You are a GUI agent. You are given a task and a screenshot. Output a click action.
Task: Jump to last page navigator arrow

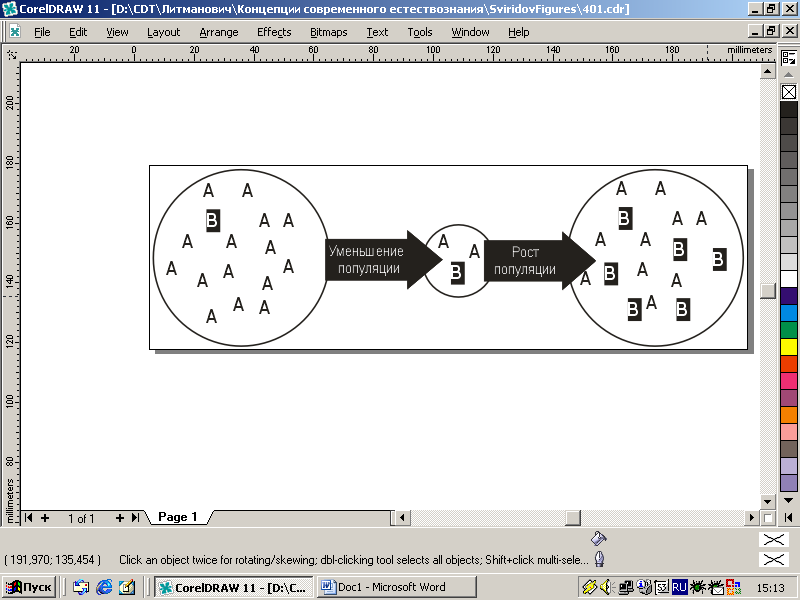pyautogui.click(x=135, y=518)
